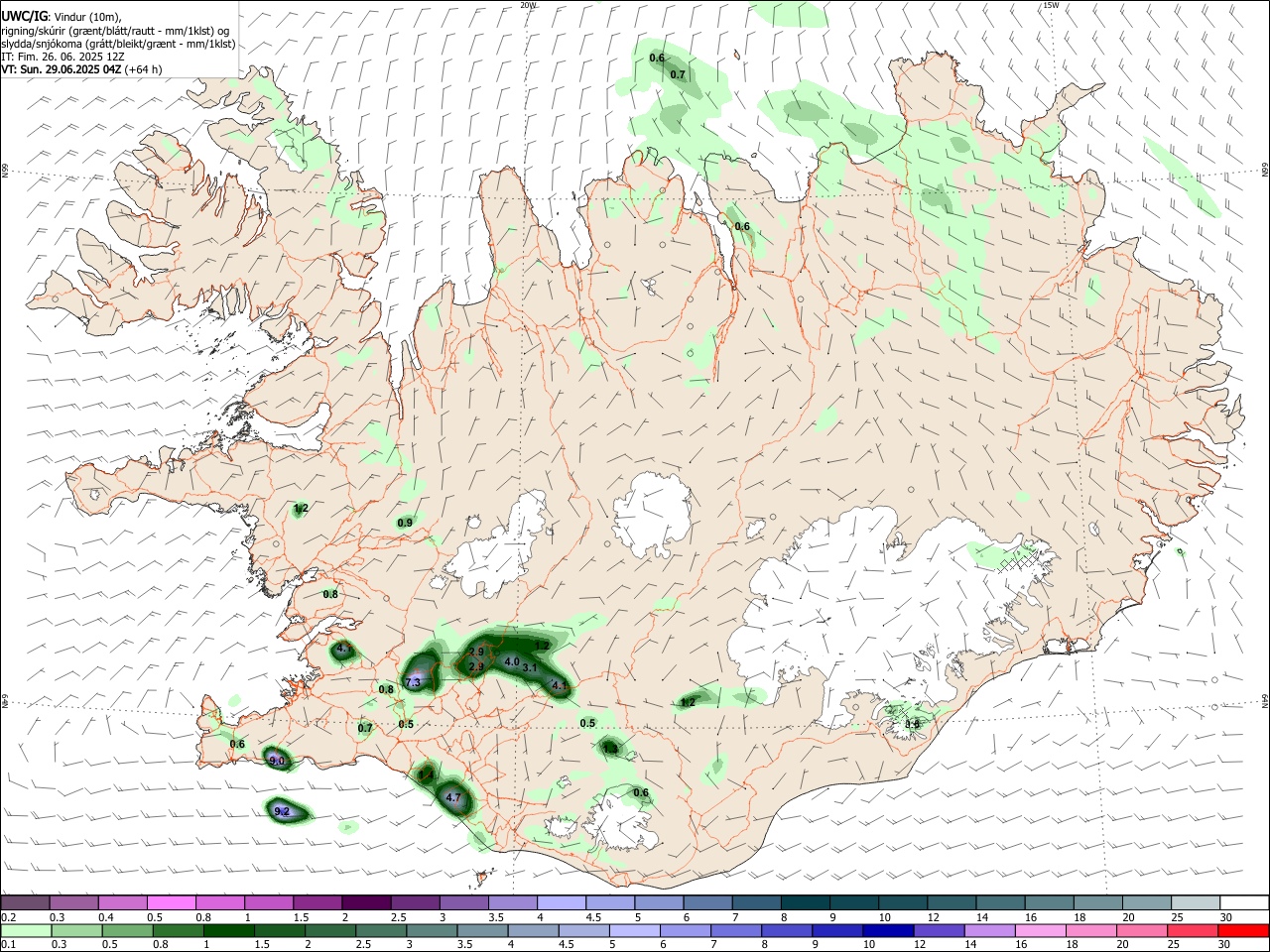Click the 9.2 precipitation value offshore southwest
1270x952 pixels.
pyautogui.click(x=282, y=811)
